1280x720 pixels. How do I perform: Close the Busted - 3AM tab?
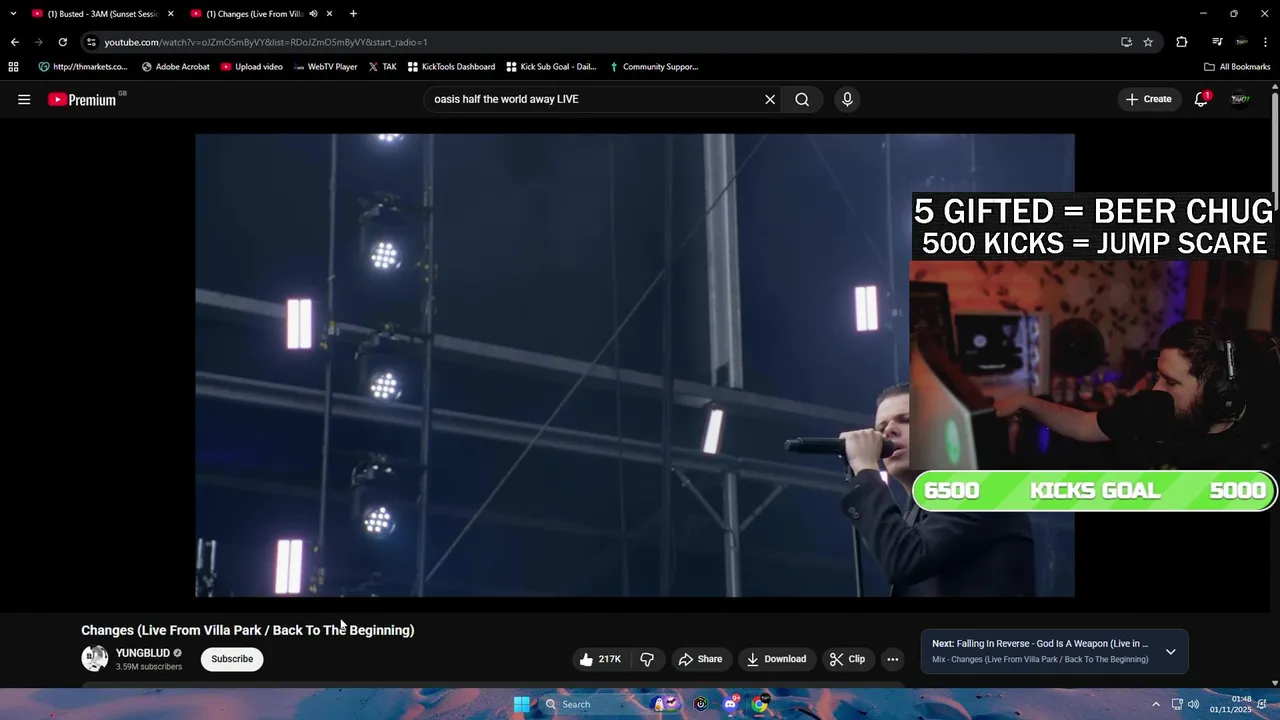click(170, 14)
